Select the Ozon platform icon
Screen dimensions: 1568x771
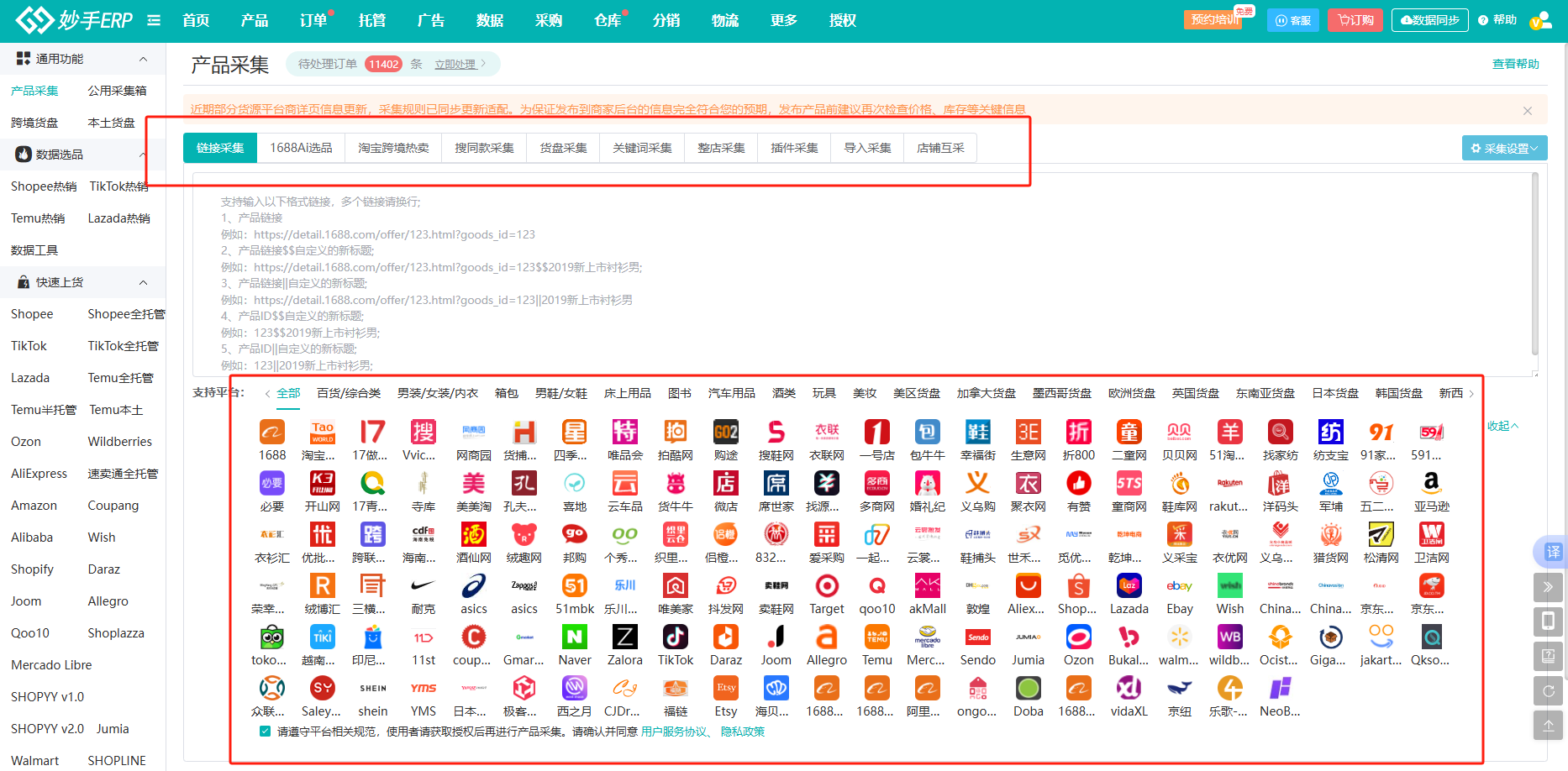point(1078,637)
